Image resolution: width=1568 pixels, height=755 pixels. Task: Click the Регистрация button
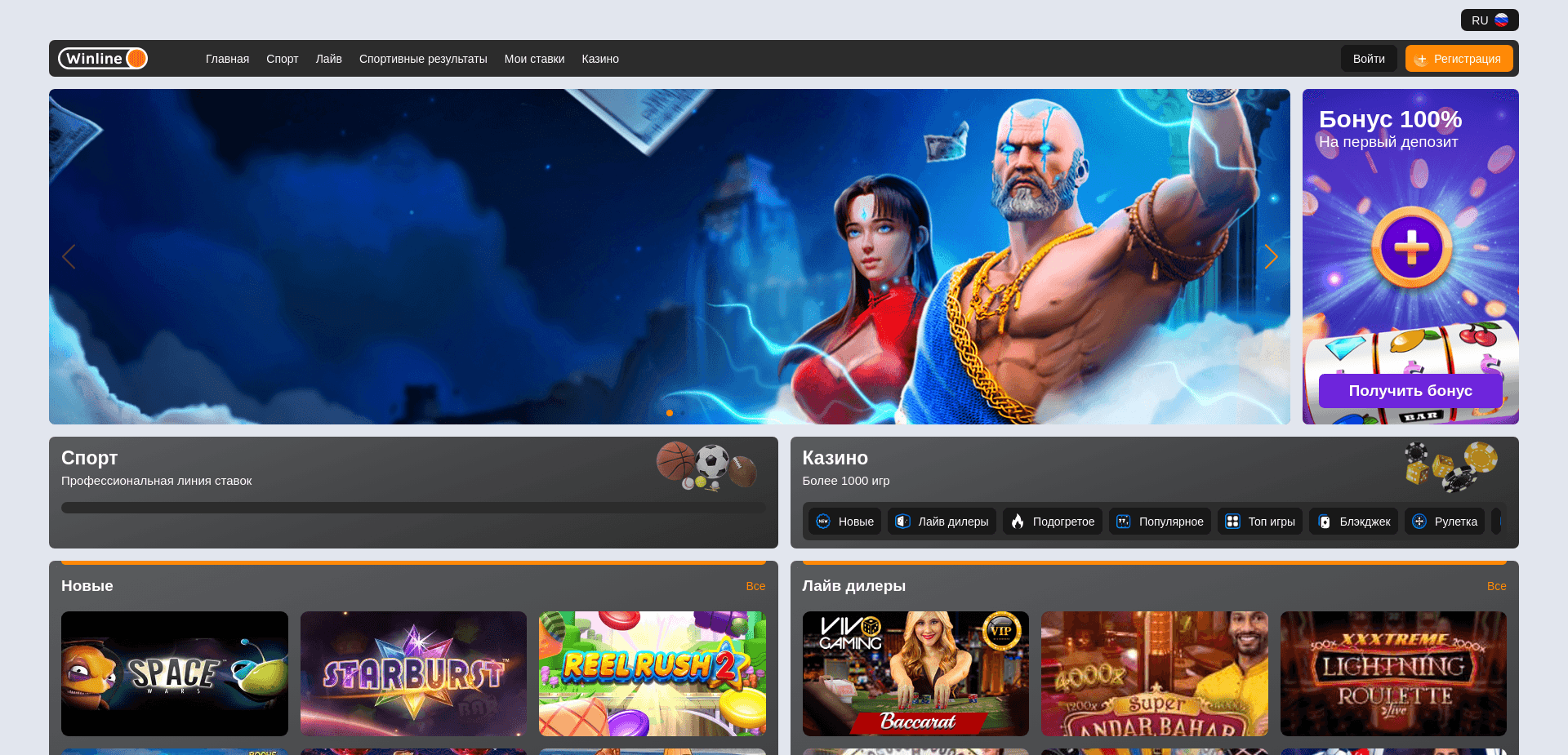pyautogui.click(x=1459, y=58)
